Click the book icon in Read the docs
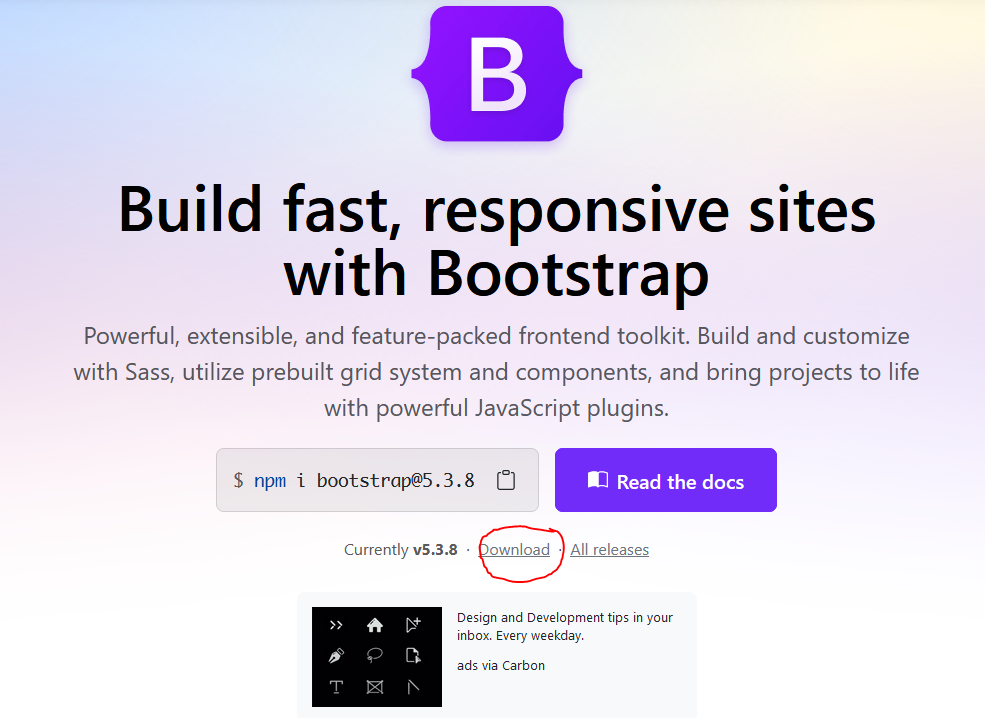Screen dimensions: 985x718 tap(597, 480)
